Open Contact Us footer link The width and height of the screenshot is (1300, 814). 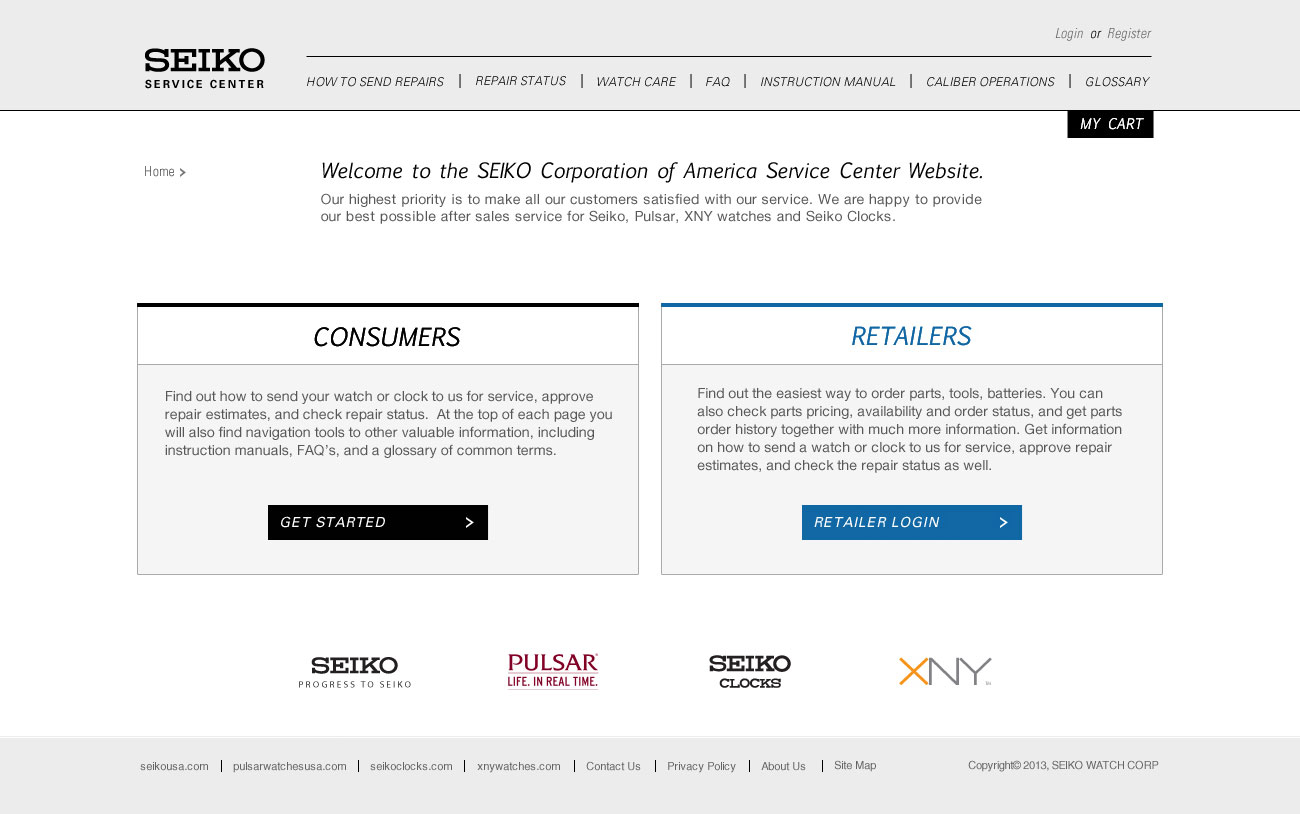613,766
